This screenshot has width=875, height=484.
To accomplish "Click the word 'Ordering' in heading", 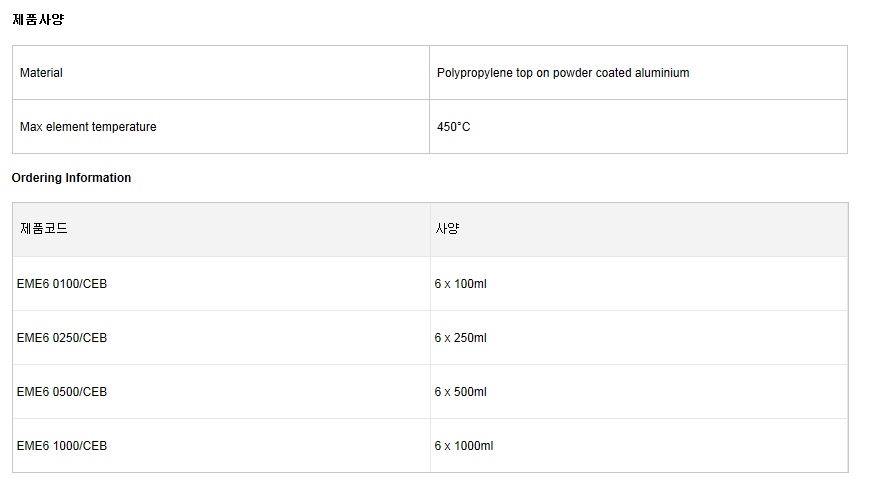I will coord(37,178).
